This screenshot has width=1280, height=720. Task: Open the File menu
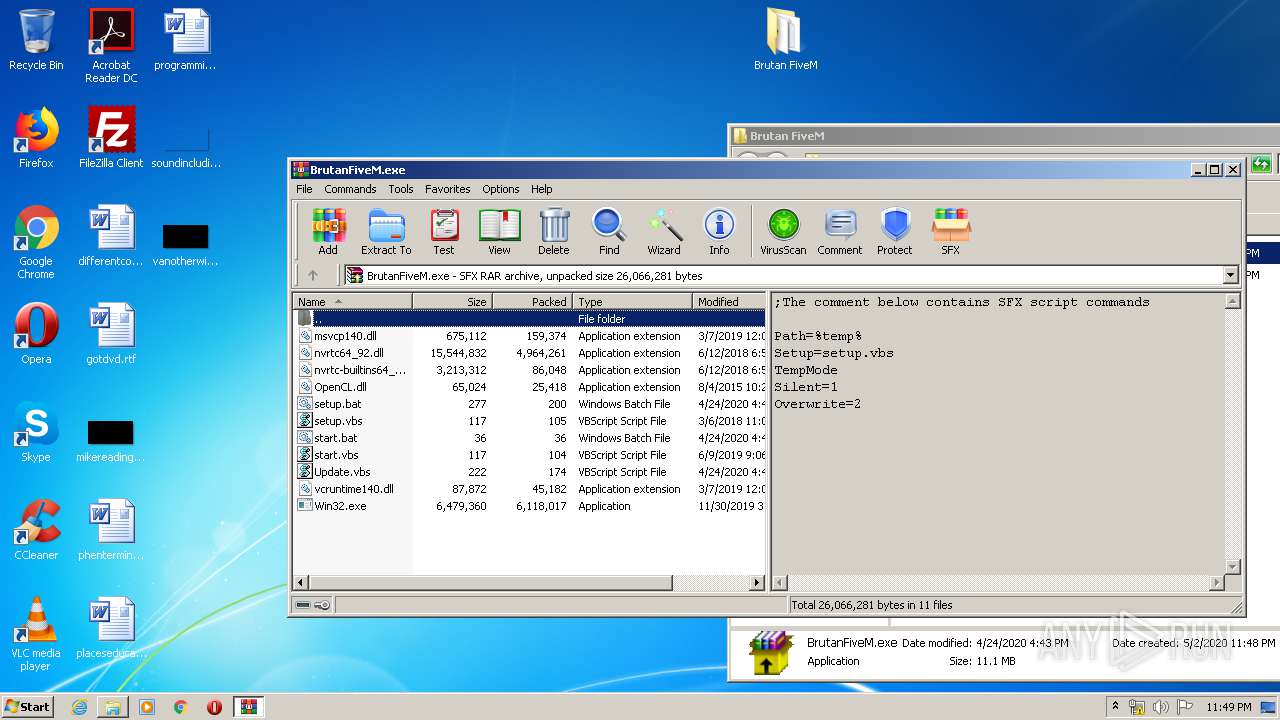(x=304, y=189)
